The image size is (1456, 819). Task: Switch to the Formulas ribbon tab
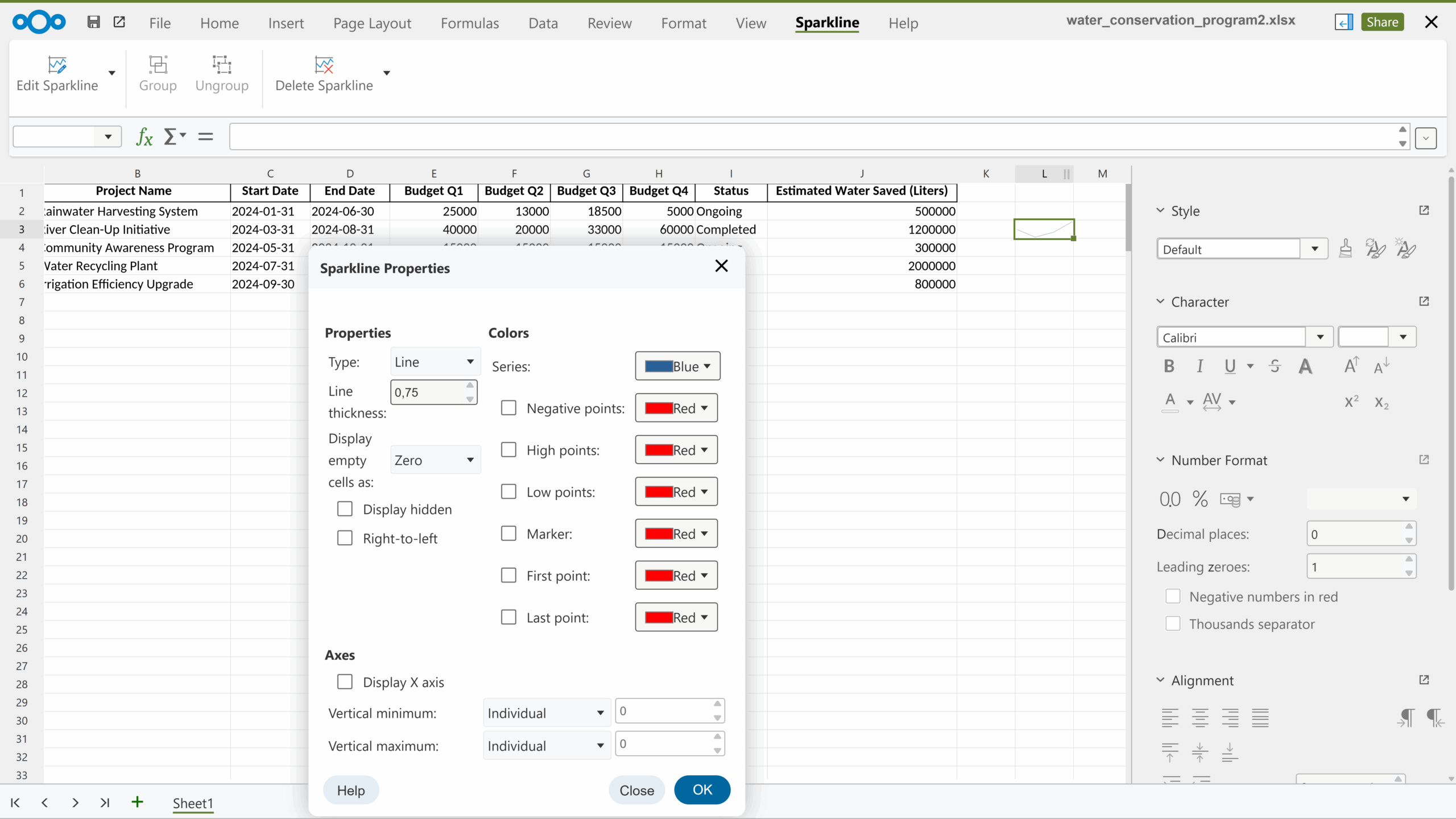click(x=469, y=23)
